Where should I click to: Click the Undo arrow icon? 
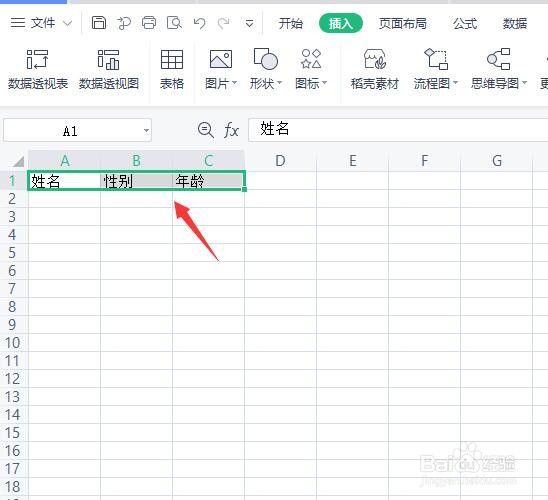pyautogui.click(x=199, y=23)
